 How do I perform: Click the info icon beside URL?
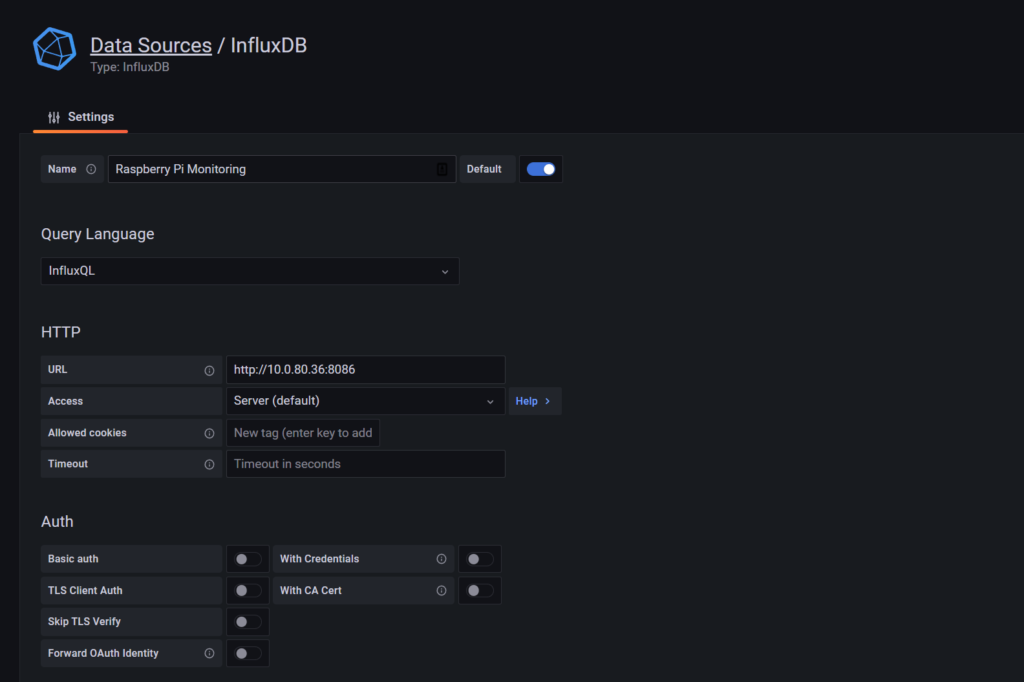click(x=209, y=370)
